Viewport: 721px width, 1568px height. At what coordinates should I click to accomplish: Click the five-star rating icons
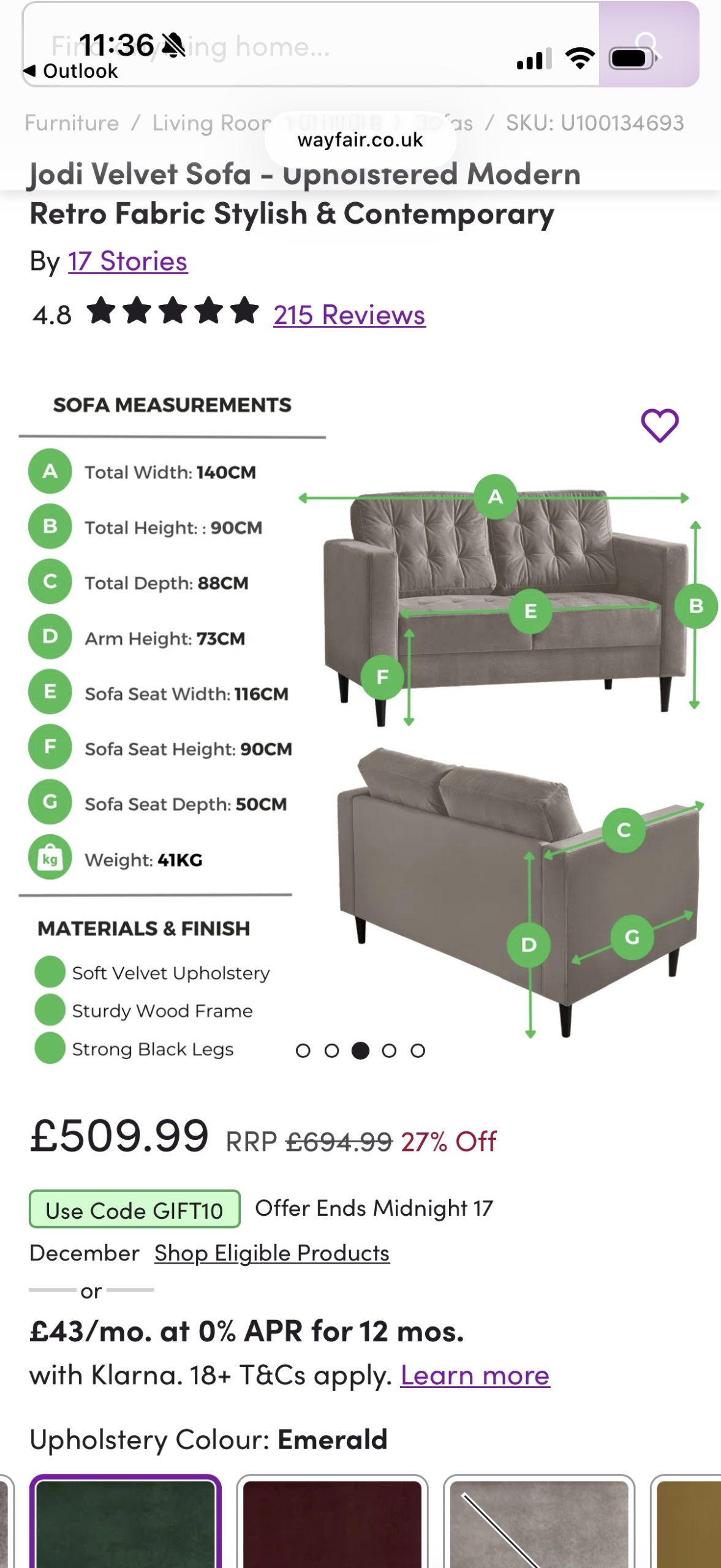tap(173, 311)
